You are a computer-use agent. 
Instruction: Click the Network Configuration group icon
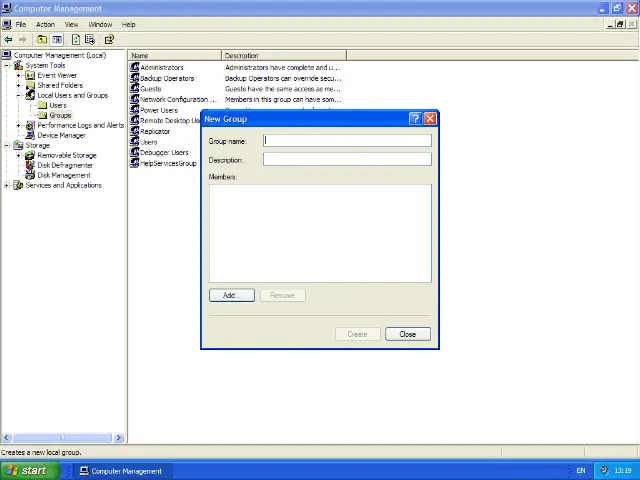134,99
